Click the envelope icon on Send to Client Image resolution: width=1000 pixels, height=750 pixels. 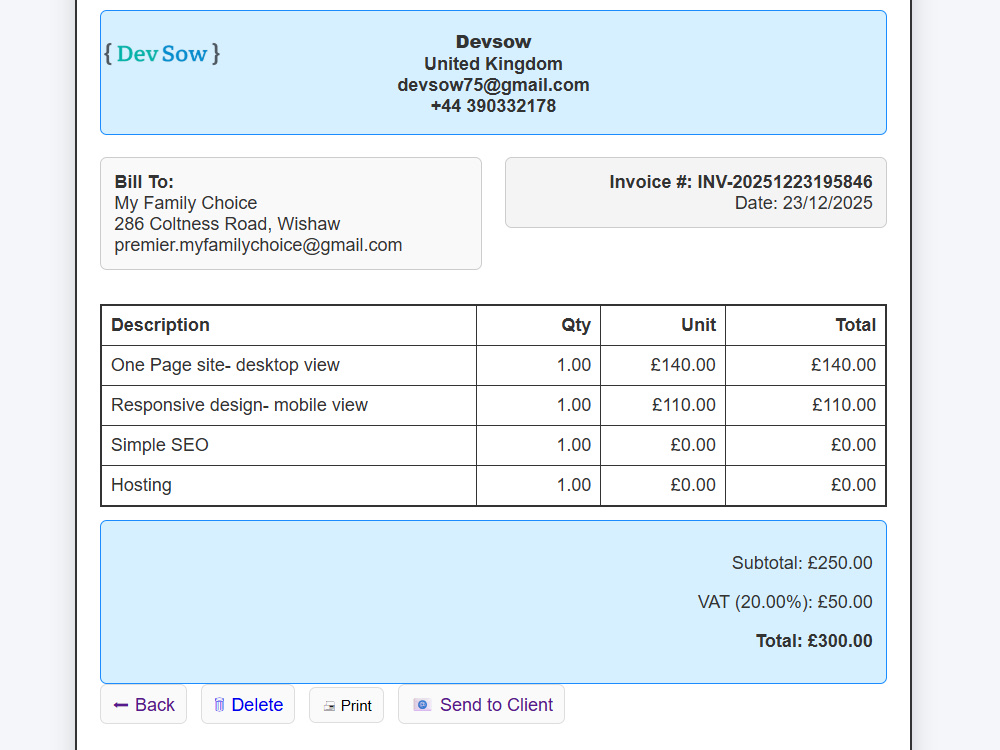click(422, 705)
